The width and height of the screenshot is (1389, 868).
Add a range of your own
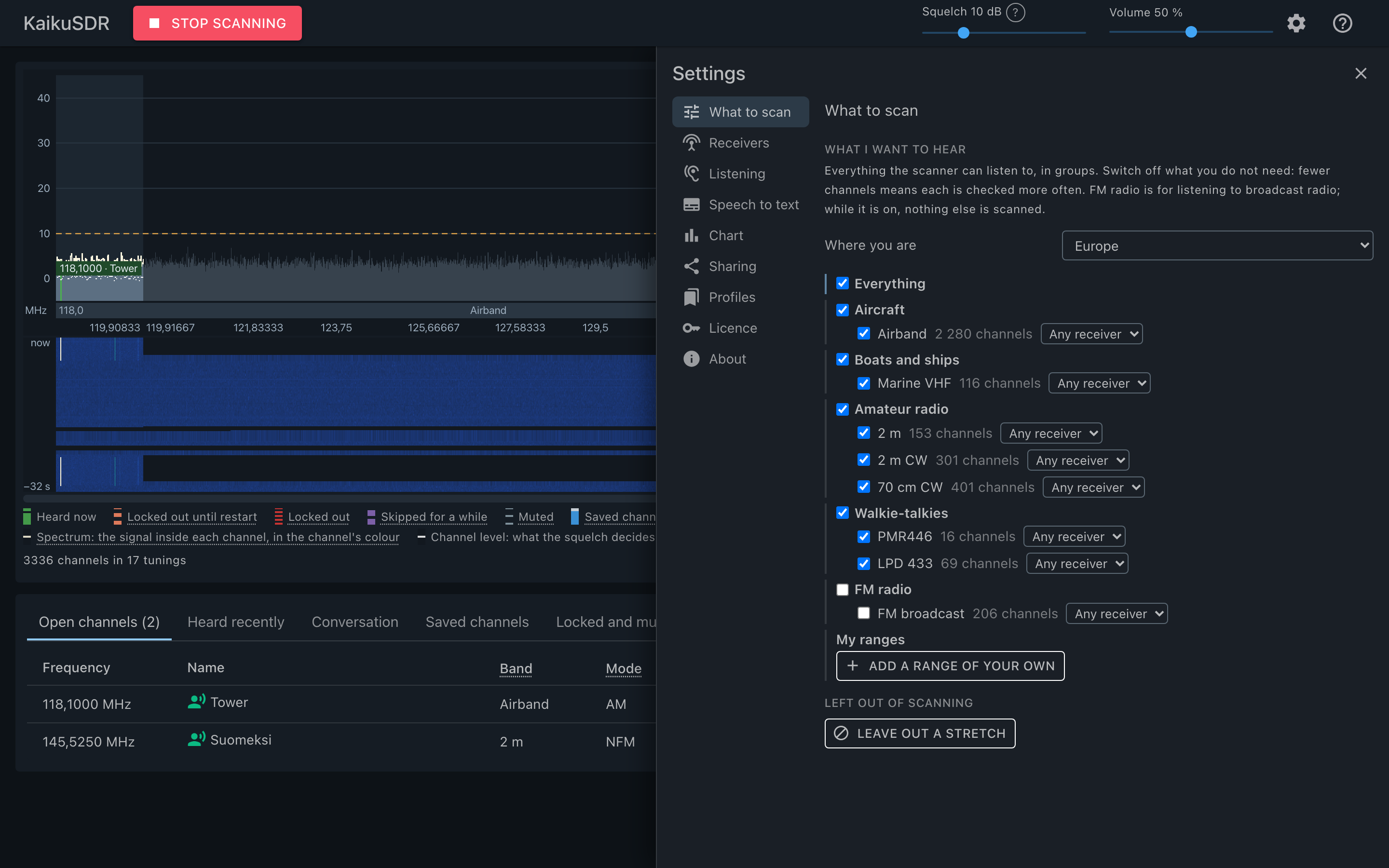[950, 666]
